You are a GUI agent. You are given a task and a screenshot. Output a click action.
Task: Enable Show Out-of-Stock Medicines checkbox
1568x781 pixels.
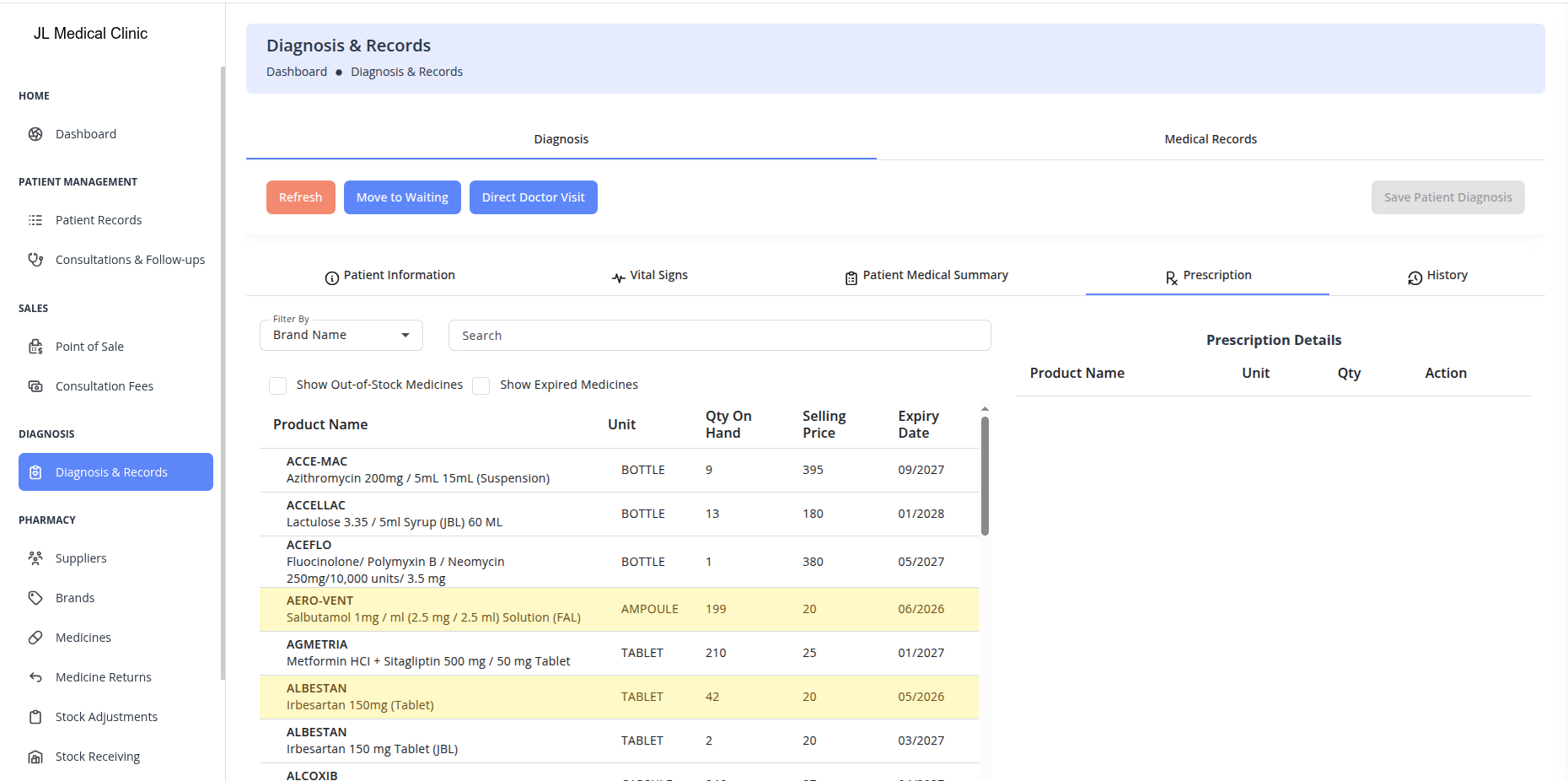[277, 385]
